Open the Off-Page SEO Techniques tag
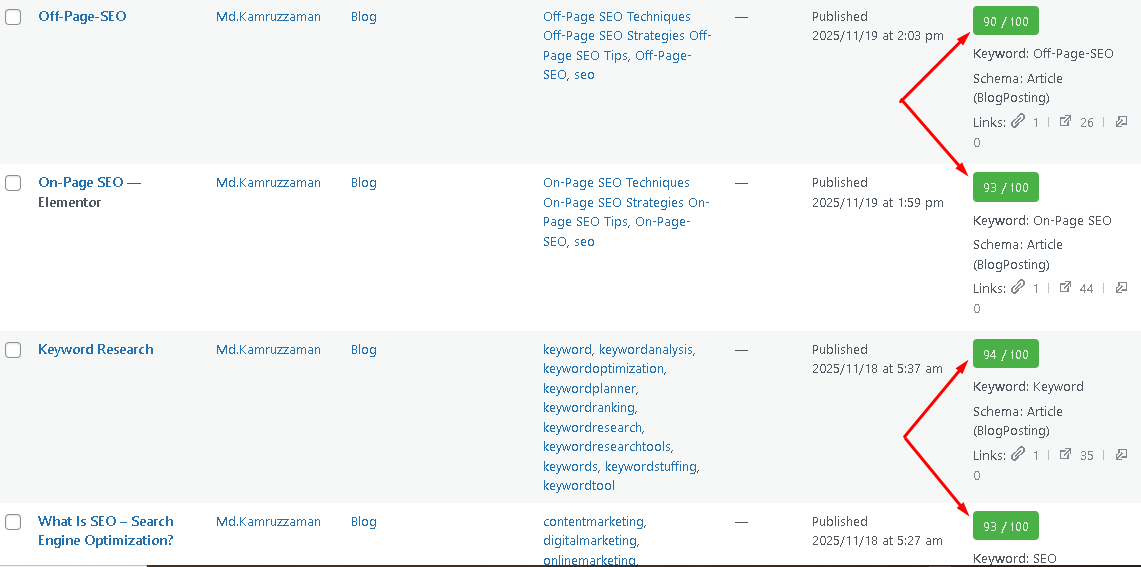This screenshot has width=1141, height=567. [616, 17]
